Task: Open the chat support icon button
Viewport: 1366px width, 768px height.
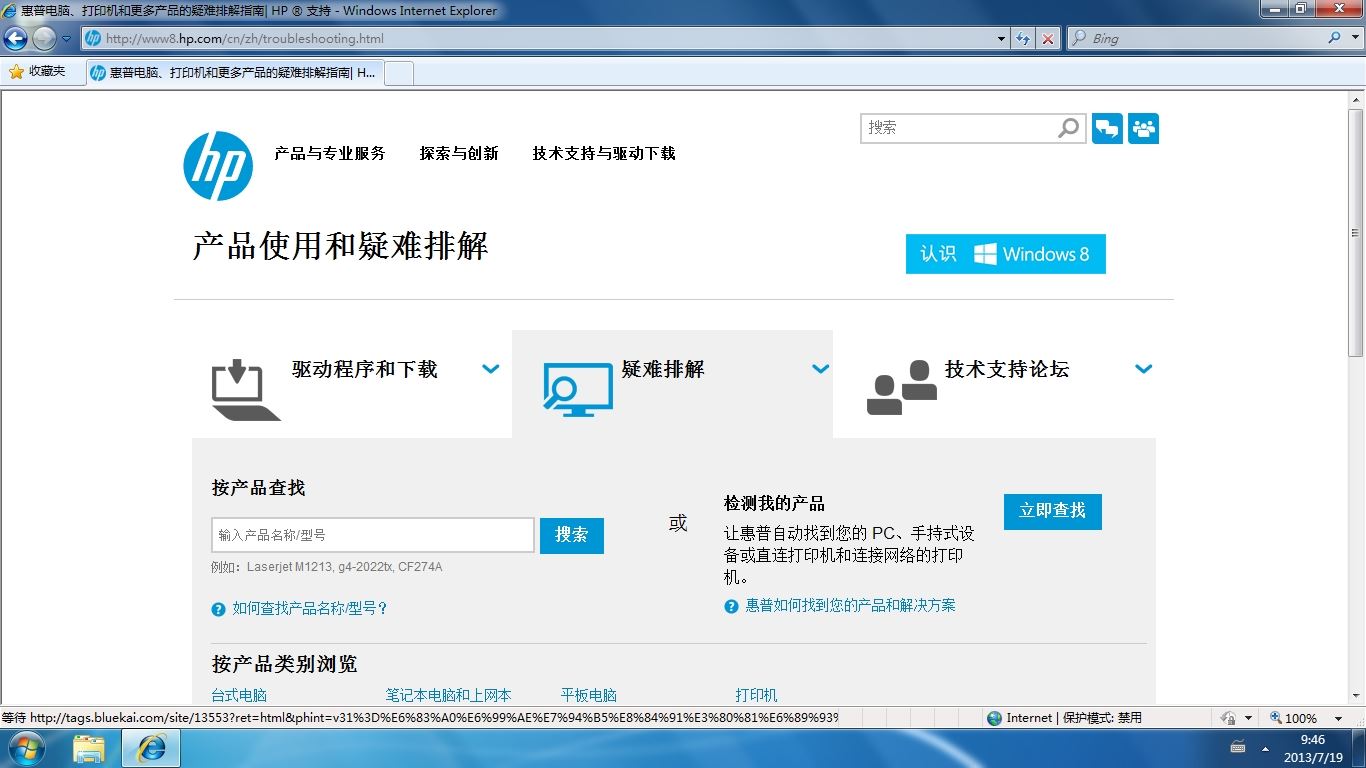Action: pyautogui.click(x=1107, y=128)
